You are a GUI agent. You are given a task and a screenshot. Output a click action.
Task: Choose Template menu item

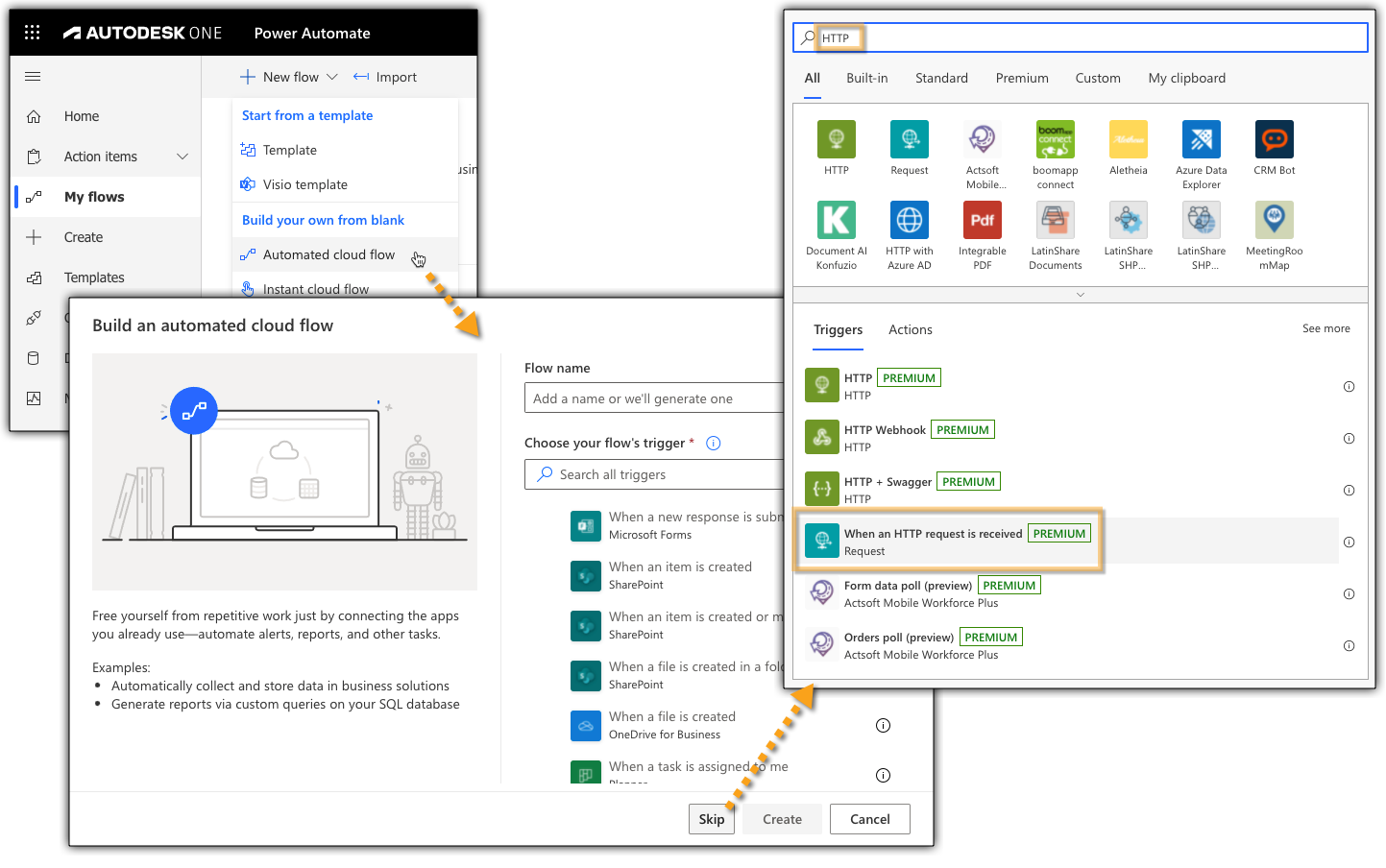tap(345, 150)
